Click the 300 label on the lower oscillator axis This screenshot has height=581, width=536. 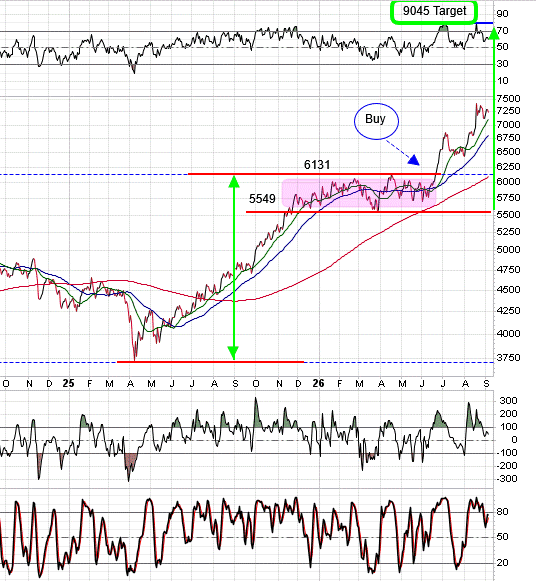point(508,401)
